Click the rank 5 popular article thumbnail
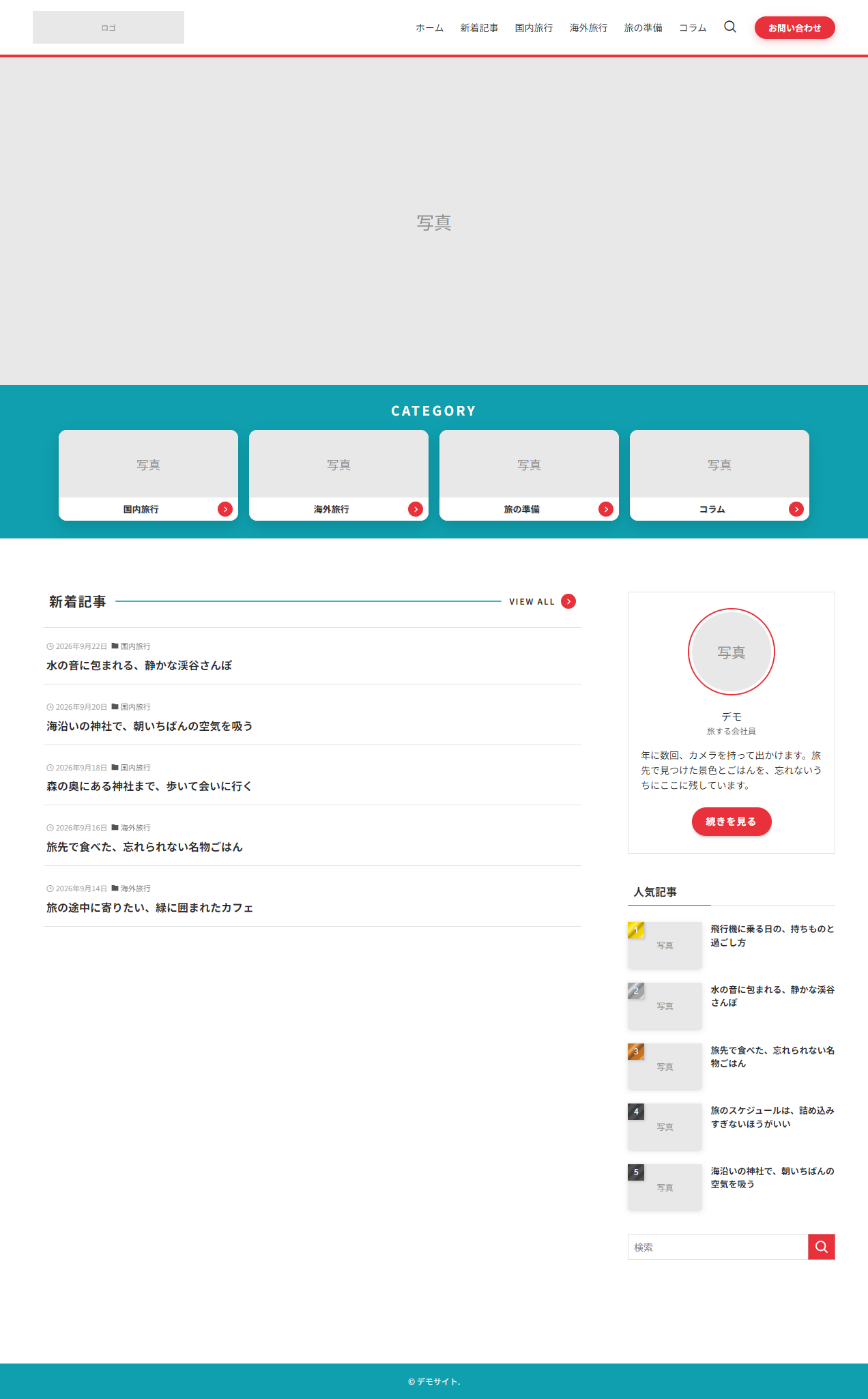The width and height of the screenshot is (868, 1399). (665, 1187)
